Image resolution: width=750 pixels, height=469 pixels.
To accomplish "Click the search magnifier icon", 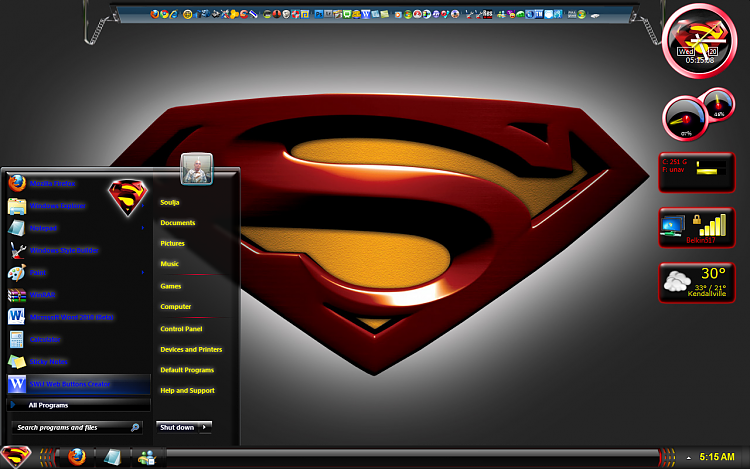I will pos(135,427).
